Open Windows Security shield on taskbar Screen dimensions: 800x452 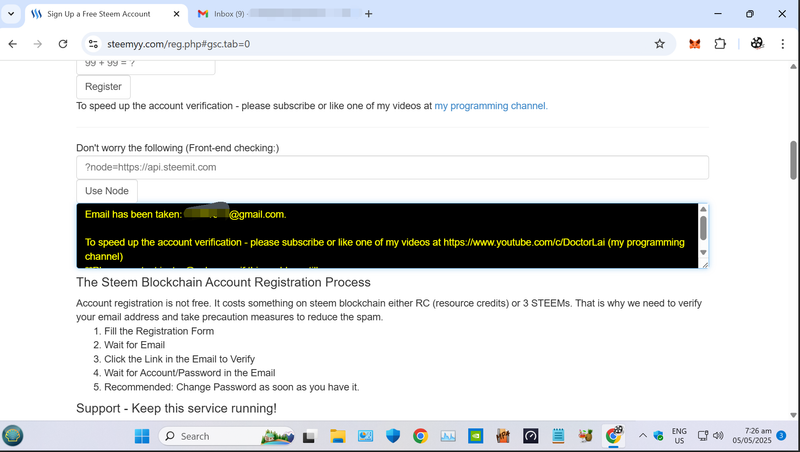click(x=393, y=436)
